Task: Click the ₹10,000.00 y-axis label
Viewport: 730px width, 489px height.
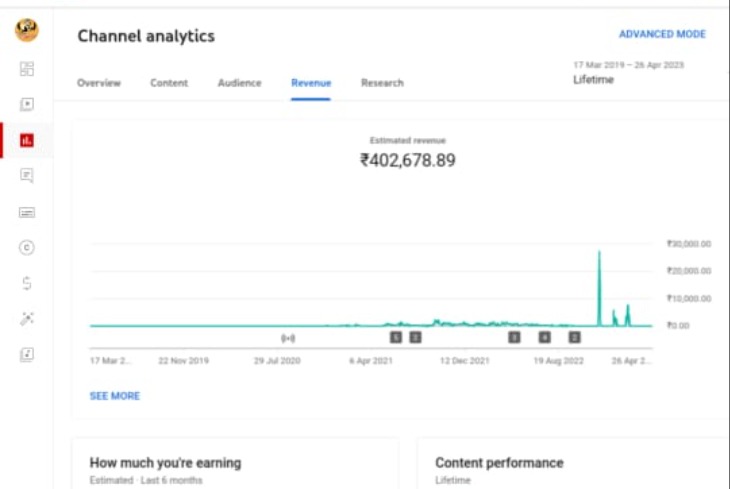Action: pyautogui.click(x=689, y=298)
